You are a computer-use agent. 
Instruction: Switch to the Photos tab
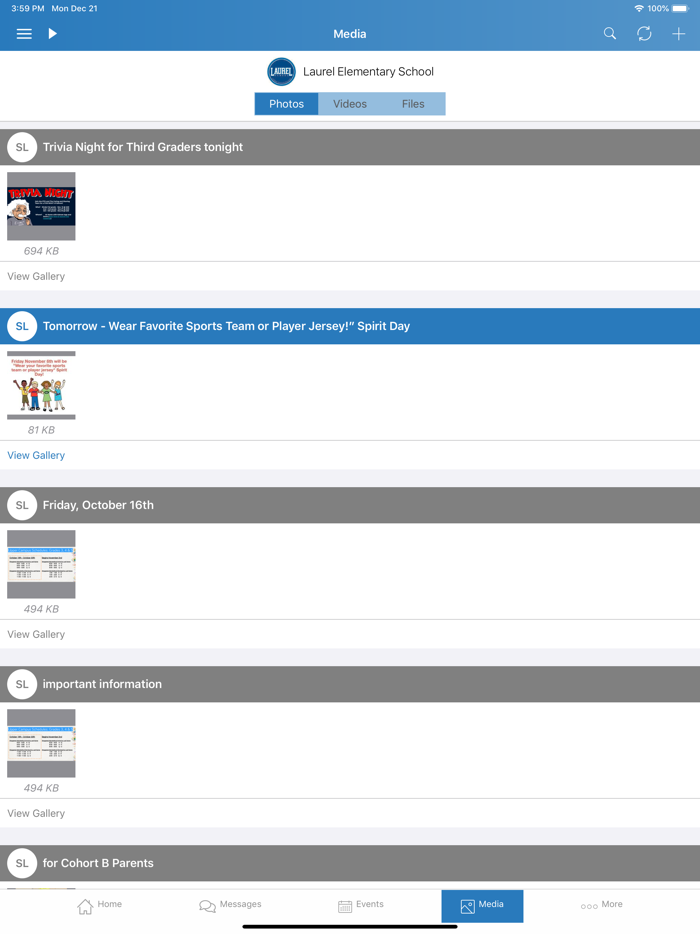(x=287, y=104)
